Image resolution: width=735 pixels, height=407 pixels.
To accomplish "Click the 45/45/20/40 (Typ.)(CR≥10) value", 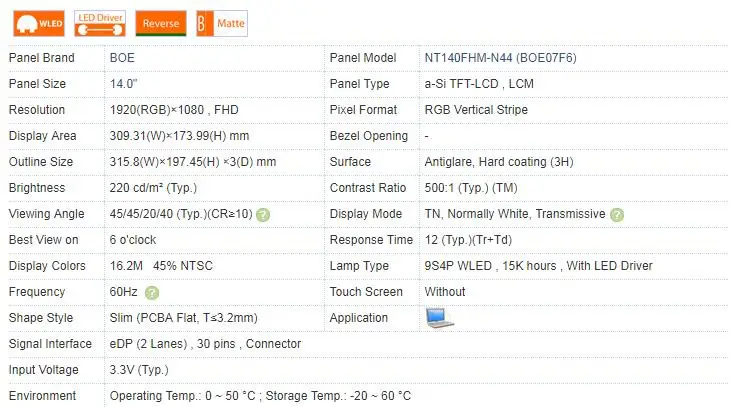I will click(x=181, y=214).
